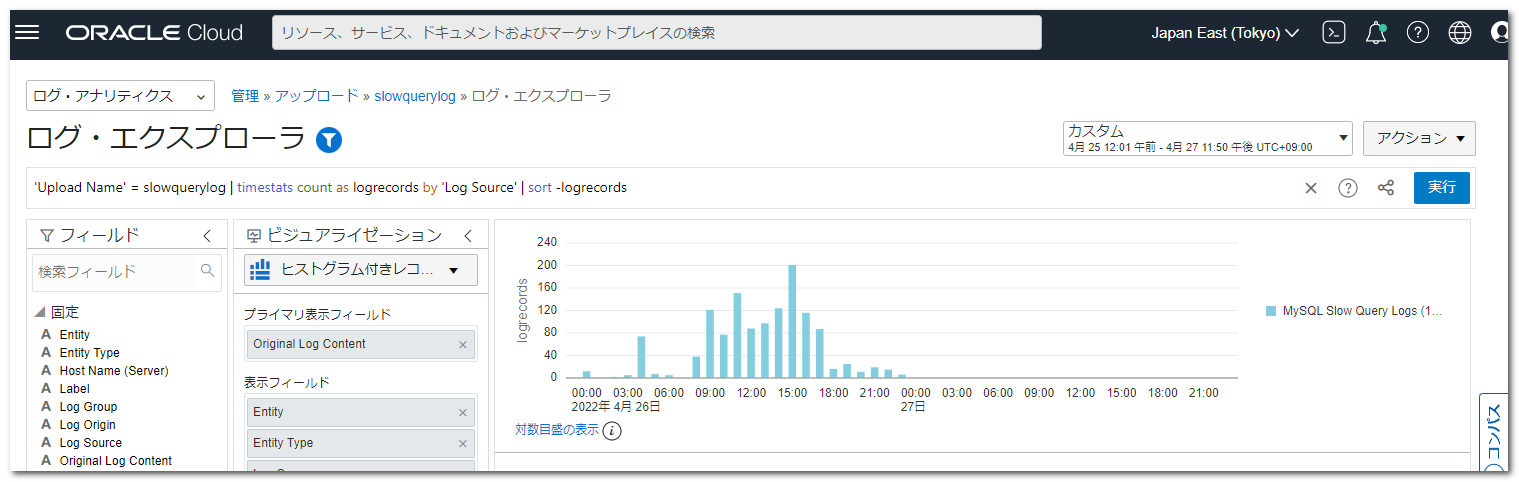Click the アップロード breadcrumb link
The width and height of the screenshot is (1519, 482).
point(316,96)
